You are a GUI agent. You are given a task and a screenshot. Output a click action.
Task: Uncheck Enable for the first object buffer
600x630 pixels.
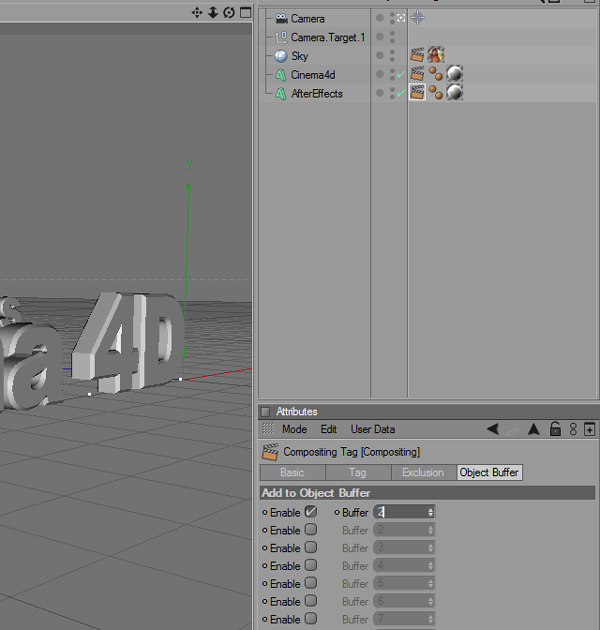coord(311,511)
